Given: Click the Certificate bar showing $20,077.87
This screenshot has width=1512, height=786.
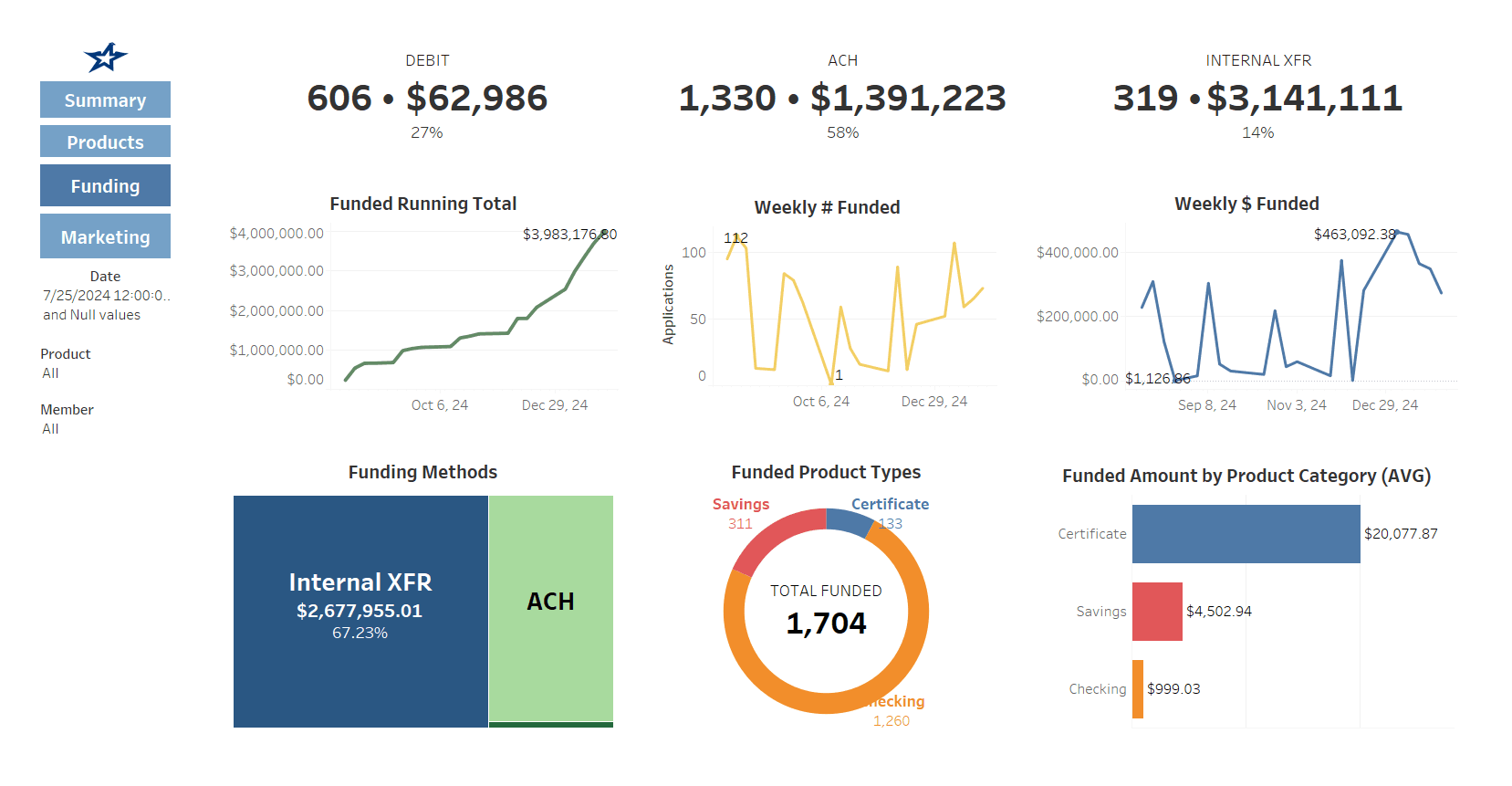Looking at the screenshot, I should point(1246,533).
